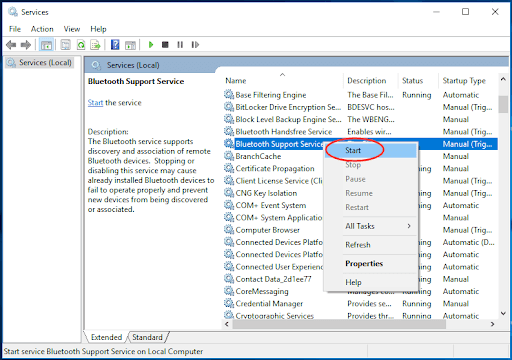Viewport: 512px width, 360px height.
Task: Click the vertical scrollbar down arrow
Action: click(503, 313)
